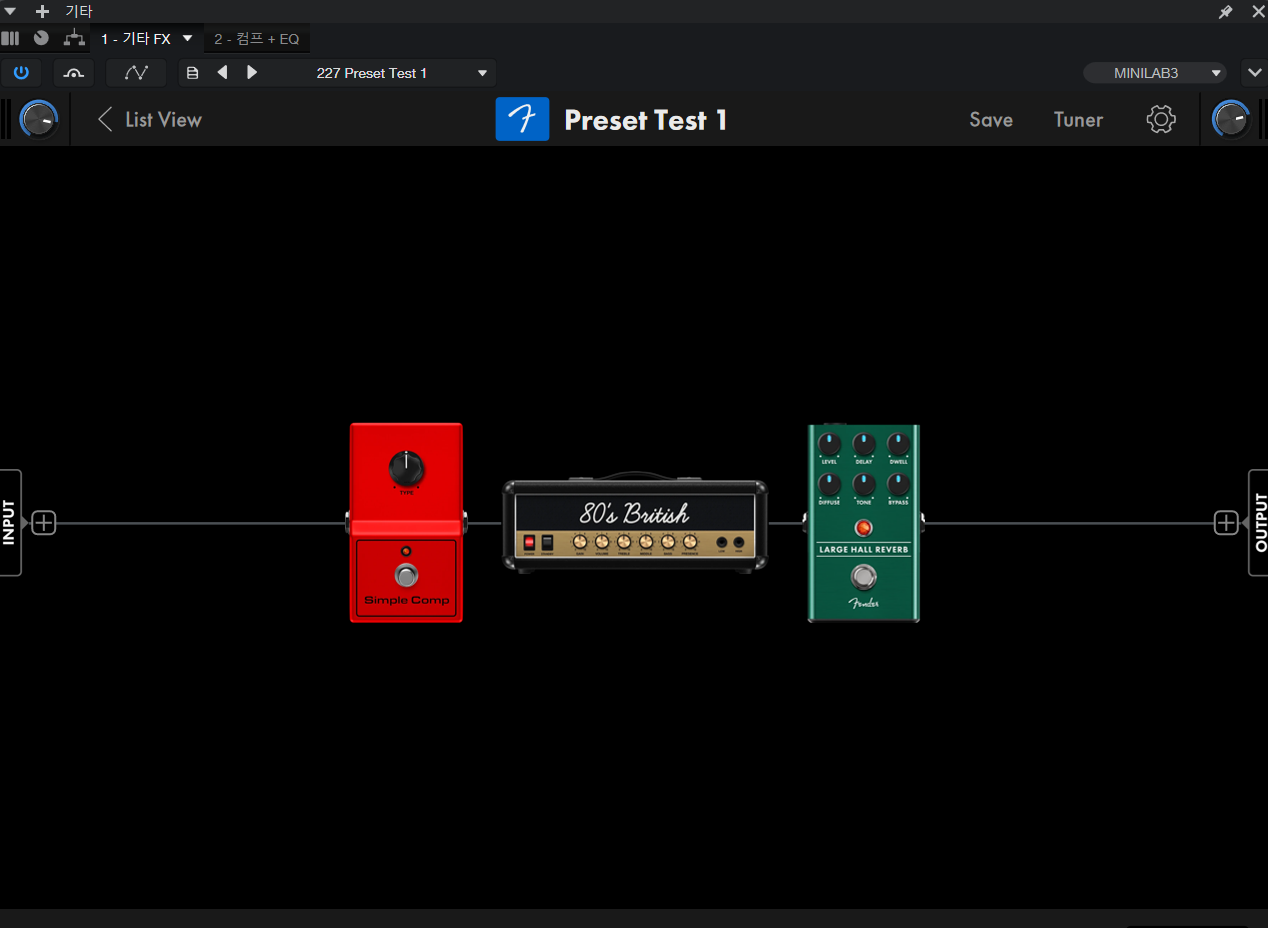Click the Save button

[x=990, y=120]
